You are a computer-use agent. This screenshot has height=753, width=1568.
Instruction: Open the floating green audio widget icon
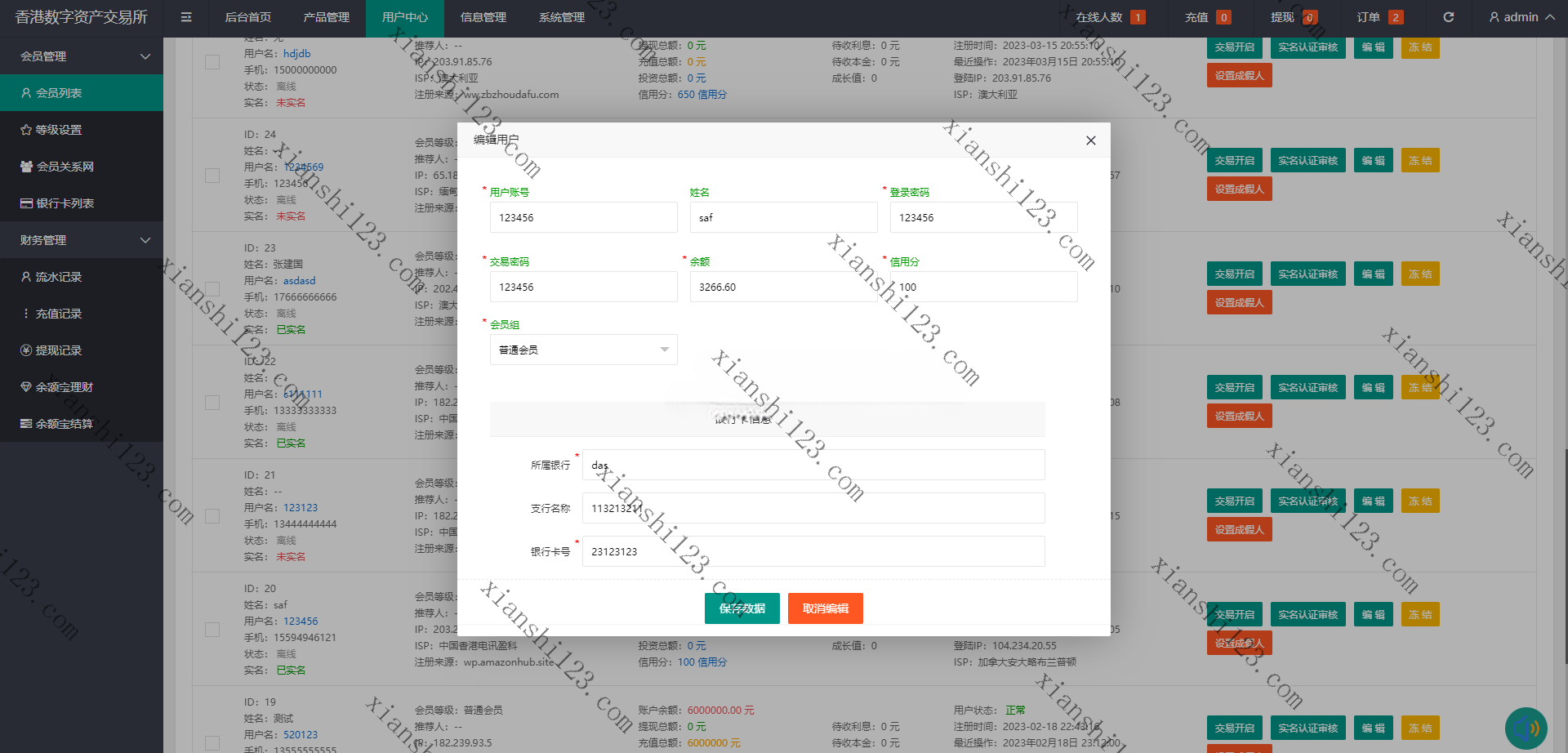tap(1526, 728)
